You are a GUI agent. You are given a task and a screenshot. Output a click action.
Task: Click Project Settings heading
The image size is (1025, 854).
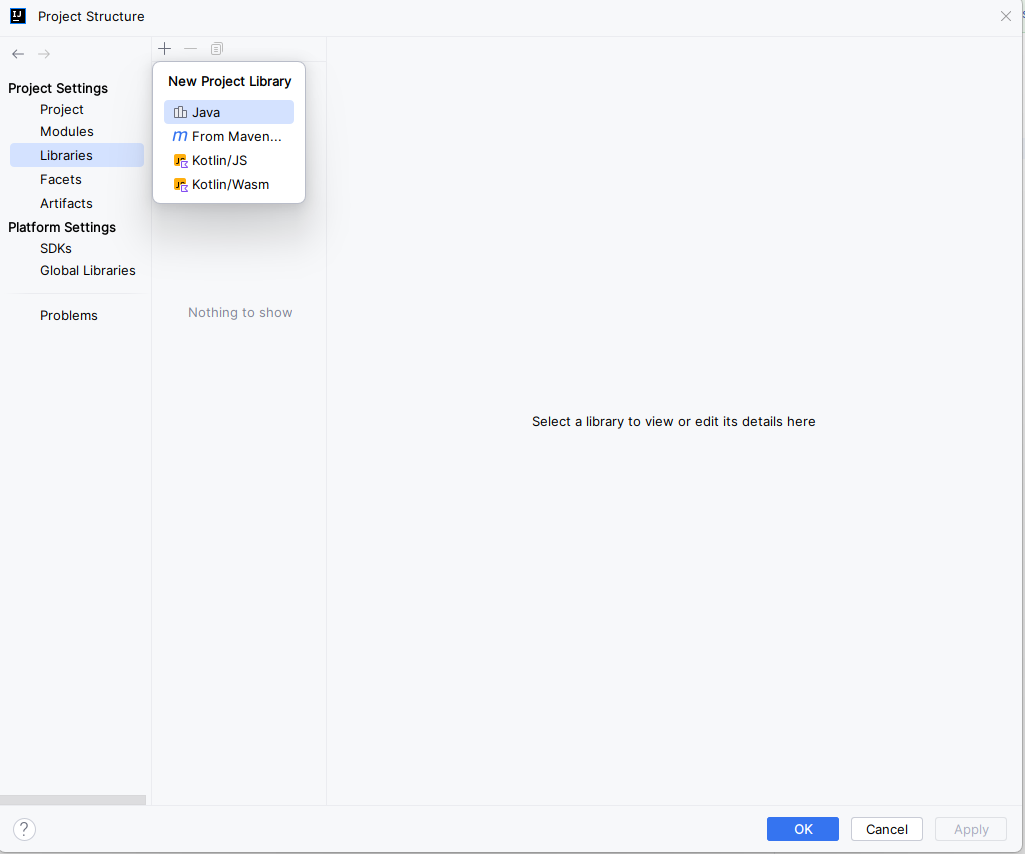click(58, 88)
